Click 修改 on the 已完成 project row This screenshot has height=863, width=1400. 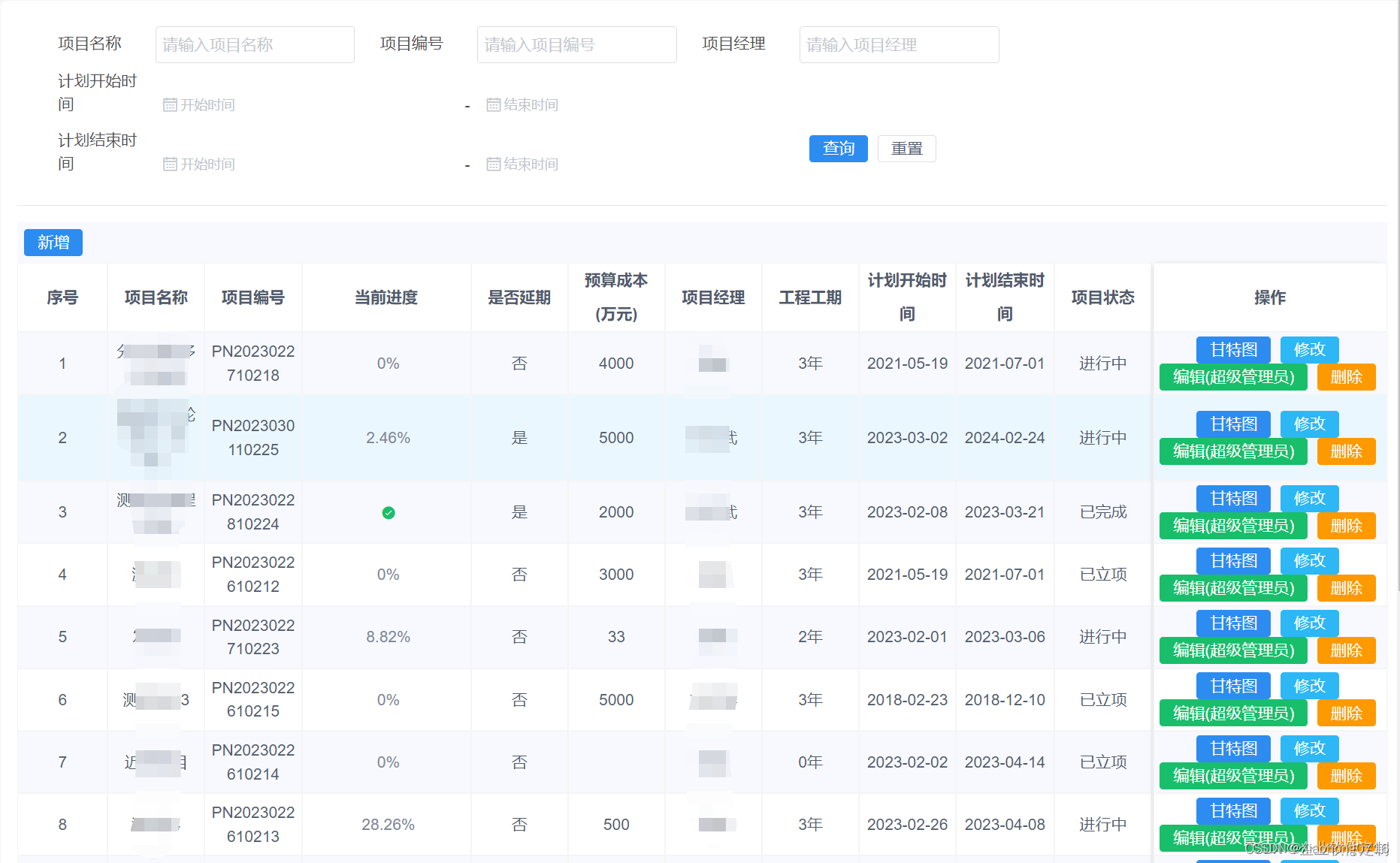tap(1309, 498)
